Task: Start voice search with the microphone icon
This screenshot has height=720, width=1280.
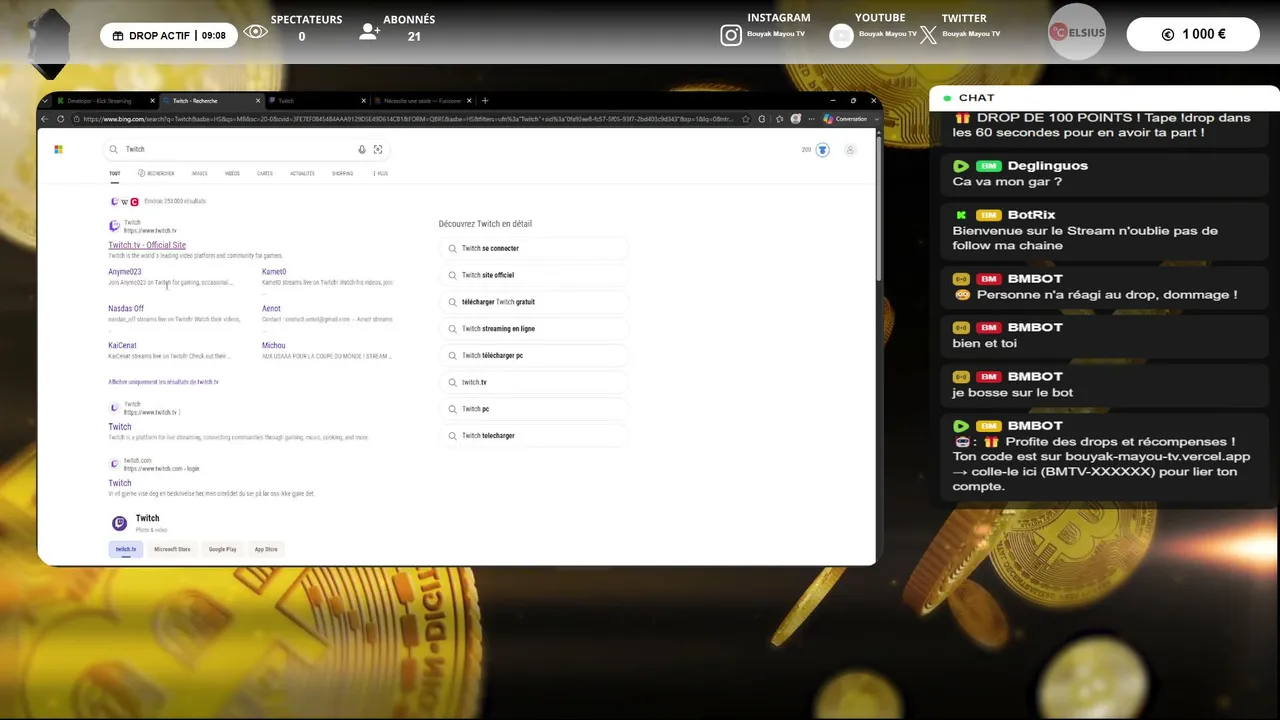Action: pyautogui.click(x=362, y=150)
